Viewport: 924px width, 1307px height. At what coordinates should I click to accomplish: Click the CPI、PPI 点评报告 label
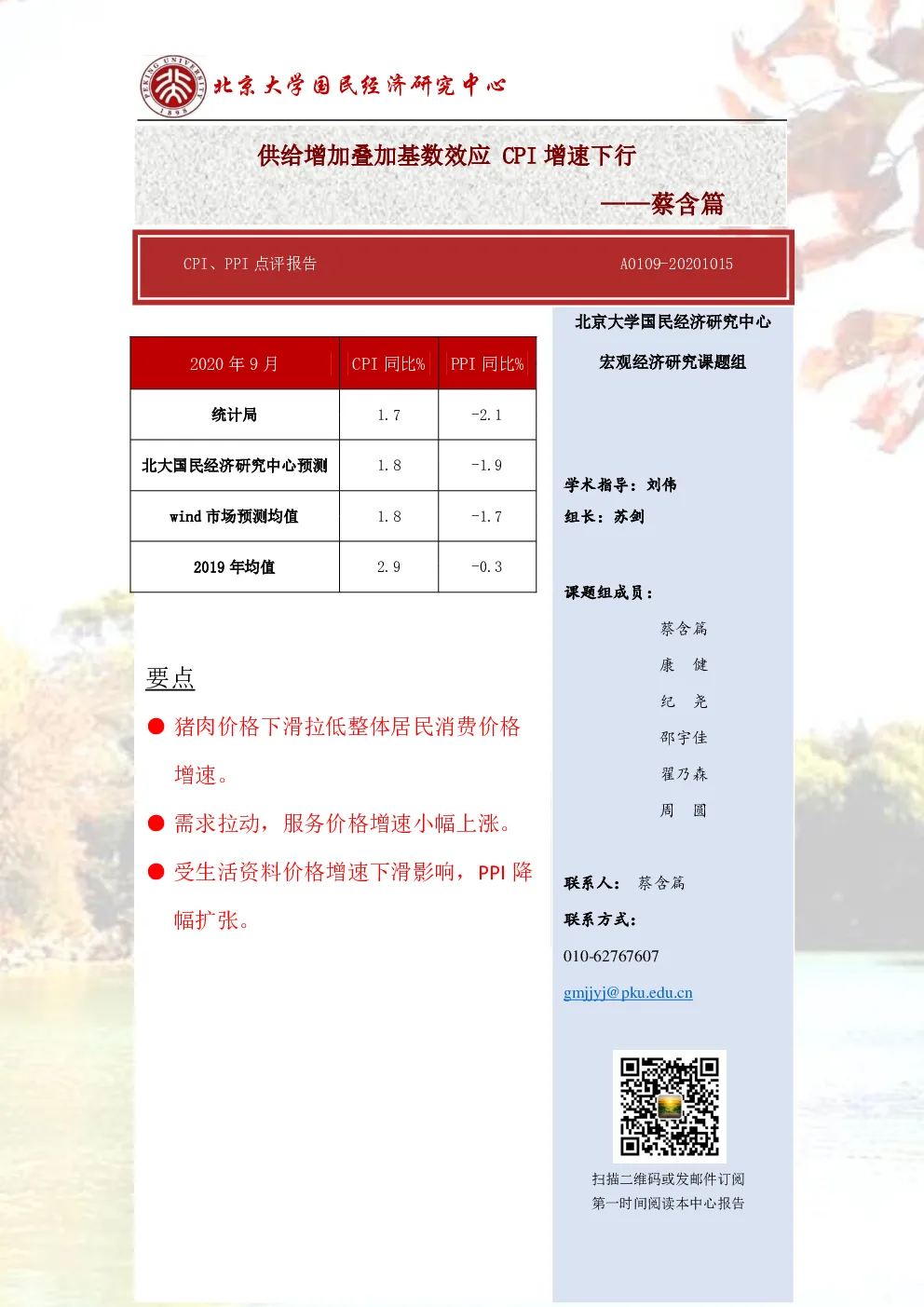250,264
